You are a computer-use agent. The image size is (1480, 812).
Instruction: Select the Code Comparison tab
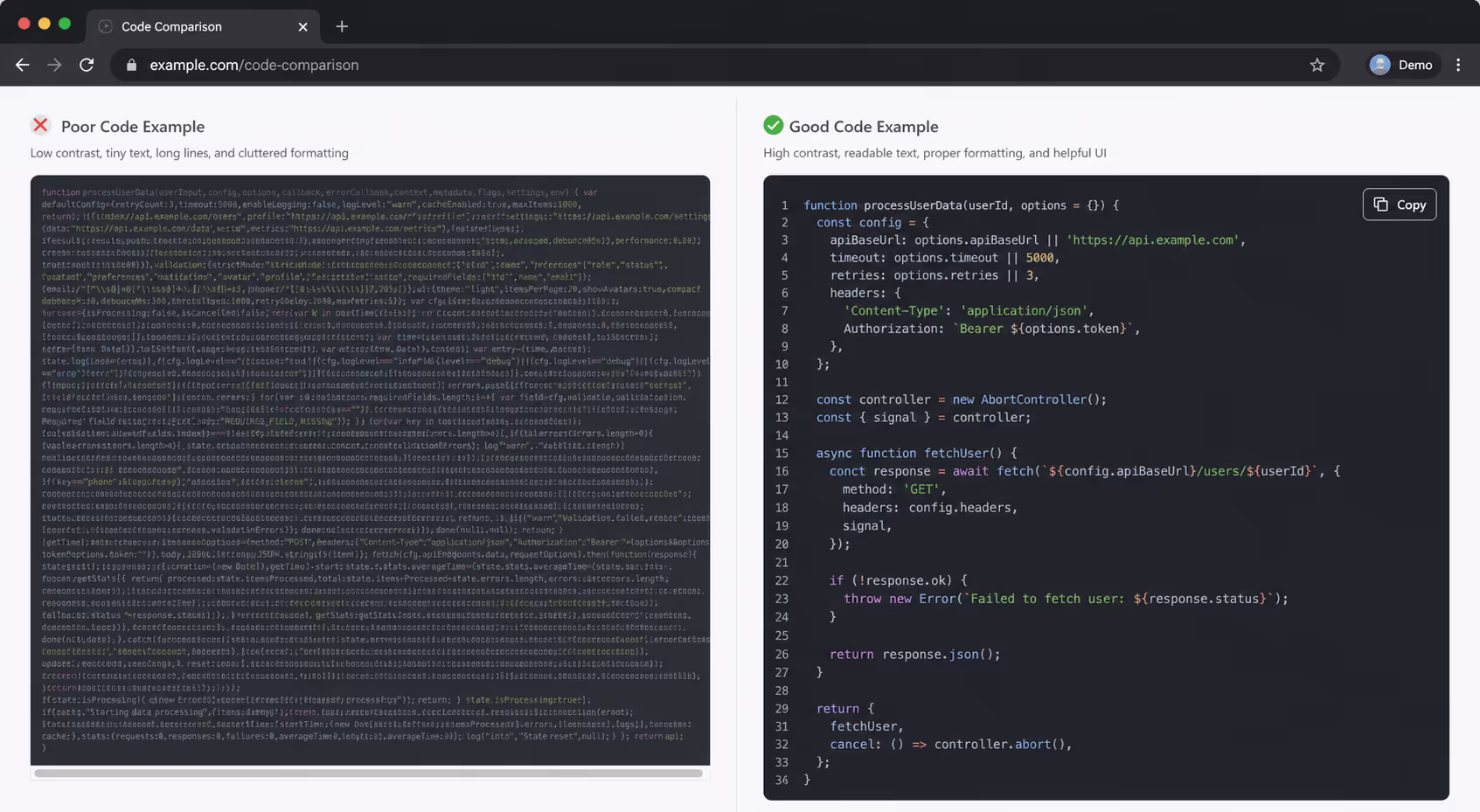pos(203,26)
